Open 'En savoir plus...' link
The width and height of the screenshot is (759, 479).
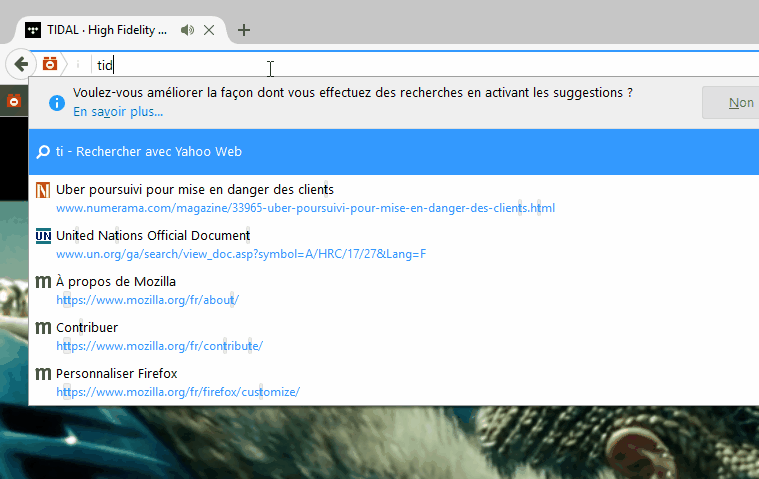click(118, 112)
